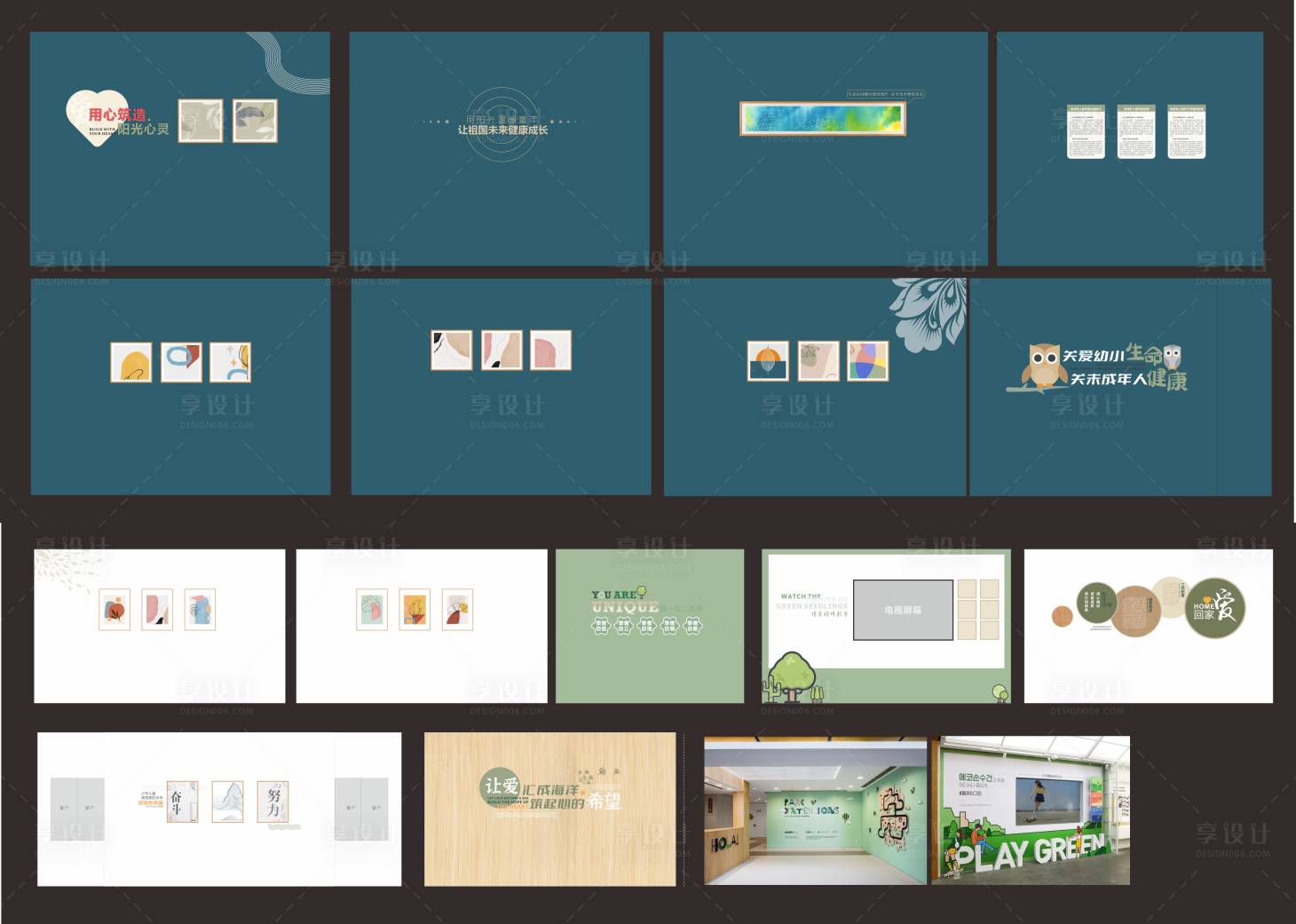
Task: Select the 奋斗 framed artwork
Action: 181,802
